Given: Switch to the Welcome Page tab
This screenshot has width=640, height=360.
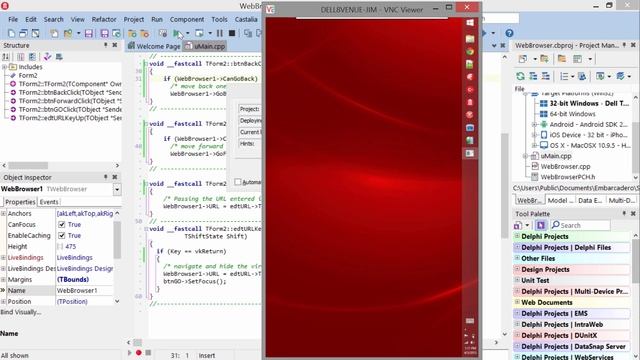Looking at the screenshot, I should point(154,46).
